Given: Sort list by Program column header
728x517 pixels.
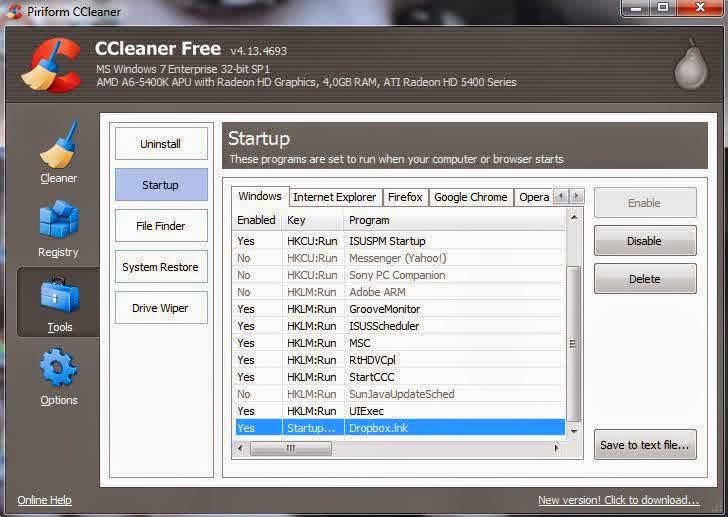Looking at the screenshot, I should [x=455, y=220].
